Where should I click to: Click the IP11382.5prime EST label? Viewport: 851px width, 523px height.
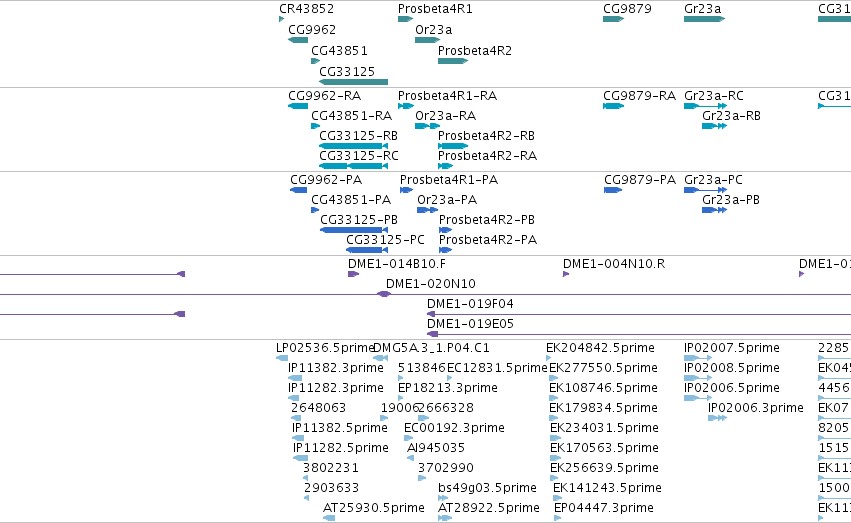pos(340,428)
